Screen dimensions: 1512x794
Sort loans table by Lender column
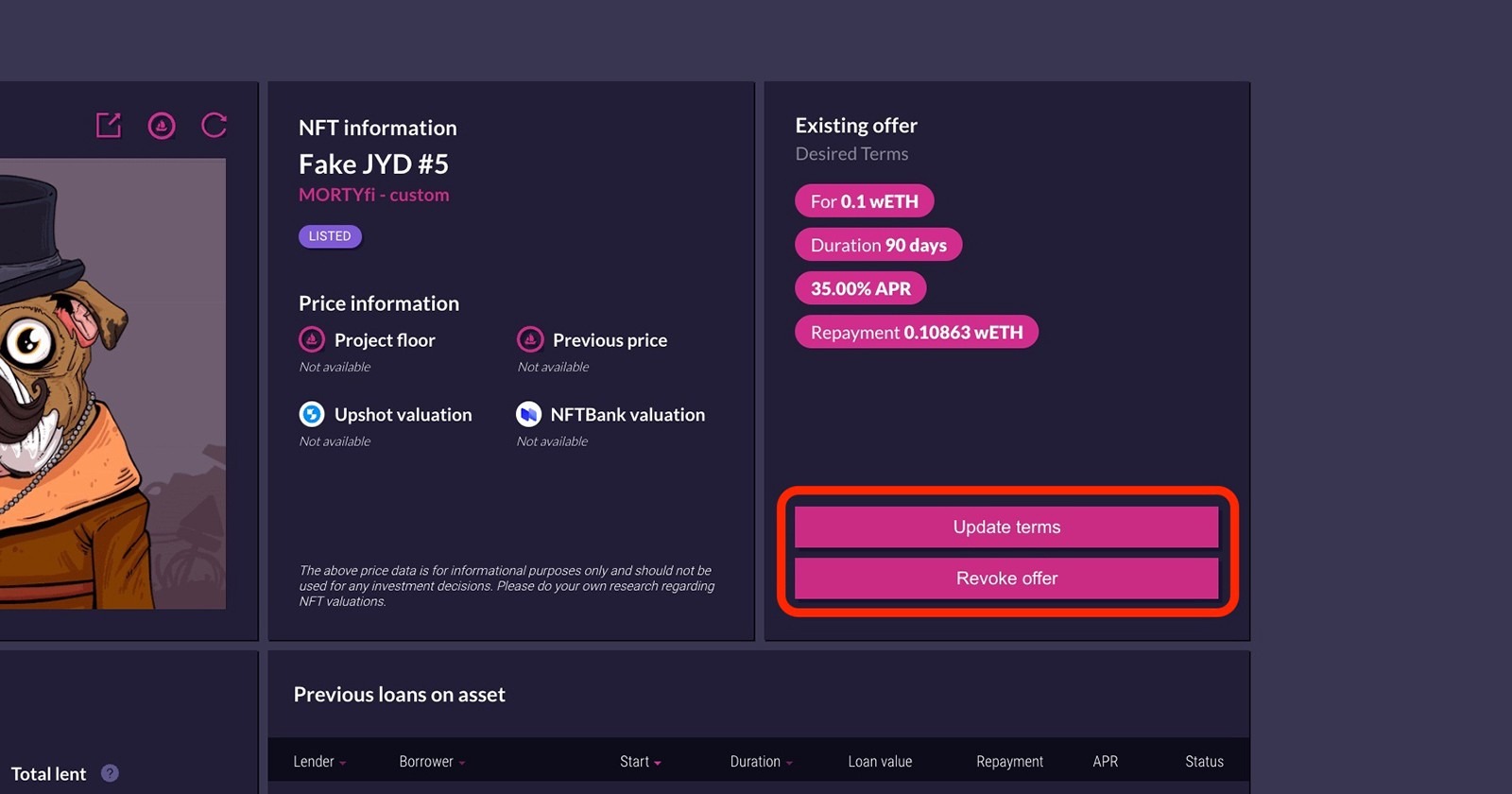pyautogui.click(x=319, y=762)
